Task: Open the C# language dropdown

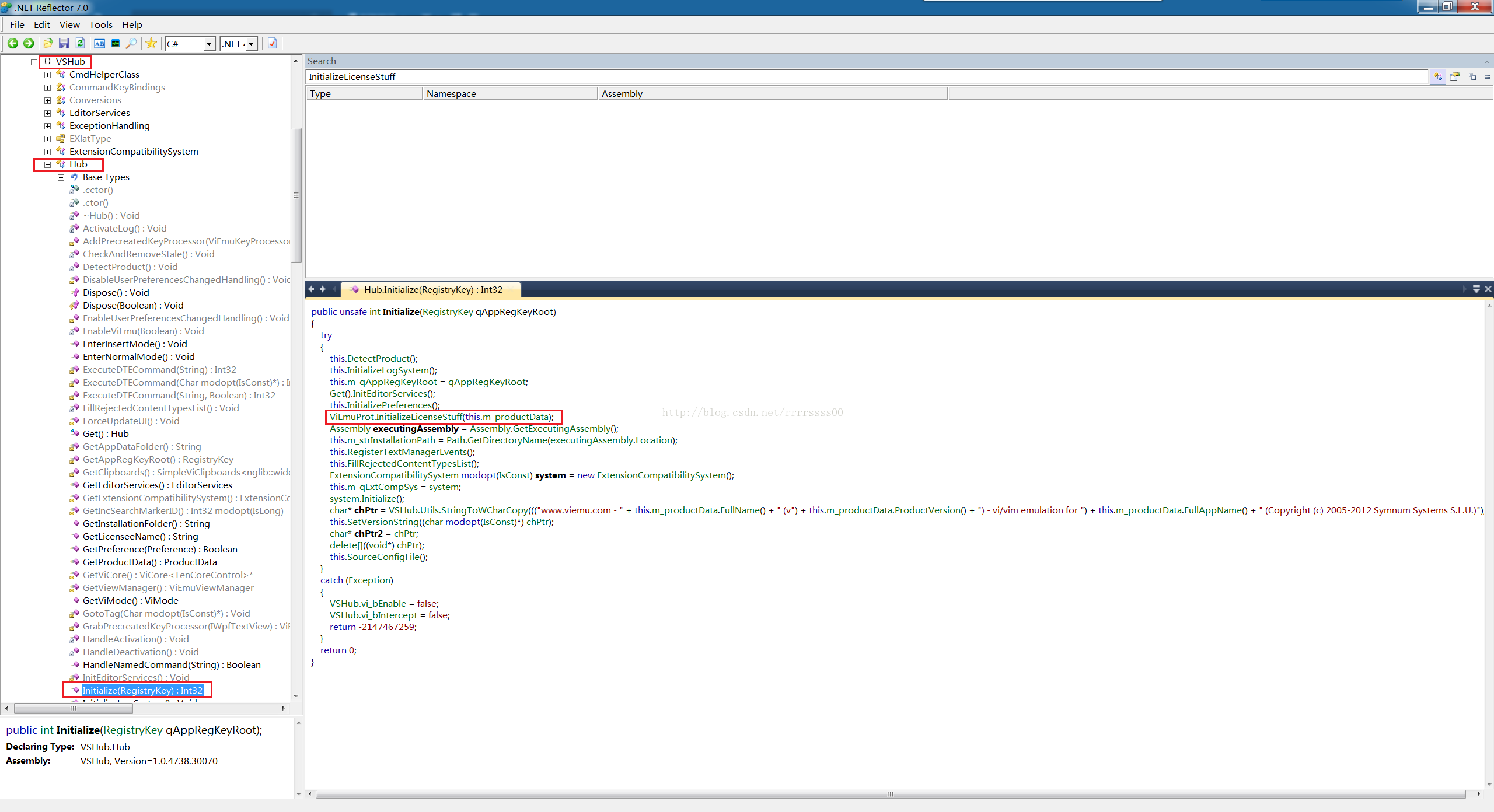Action: pos(209,44)
